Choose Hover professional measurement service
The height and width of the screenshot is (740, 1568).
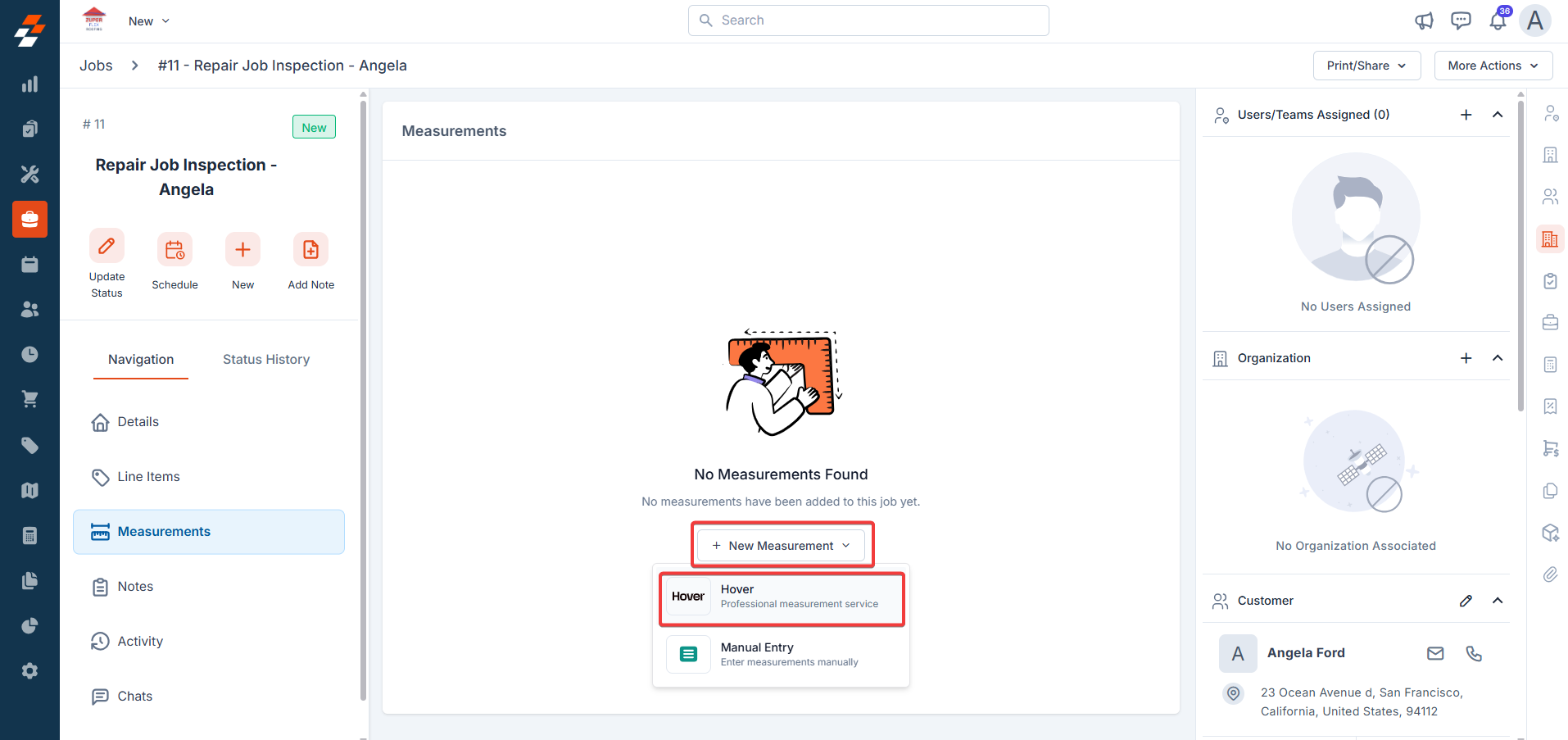781,597
